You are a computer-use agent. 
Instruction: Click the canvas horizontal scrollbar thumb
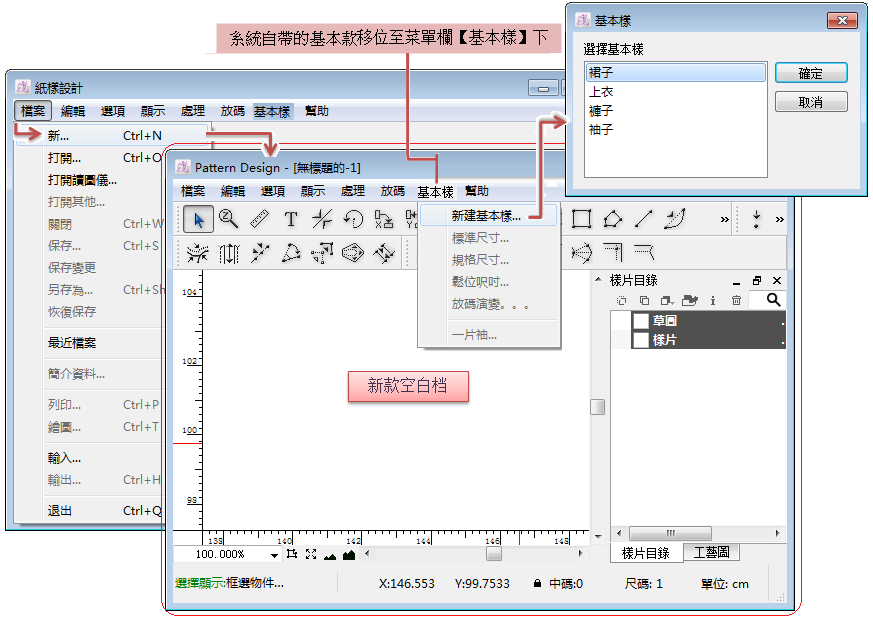point(493,554)
